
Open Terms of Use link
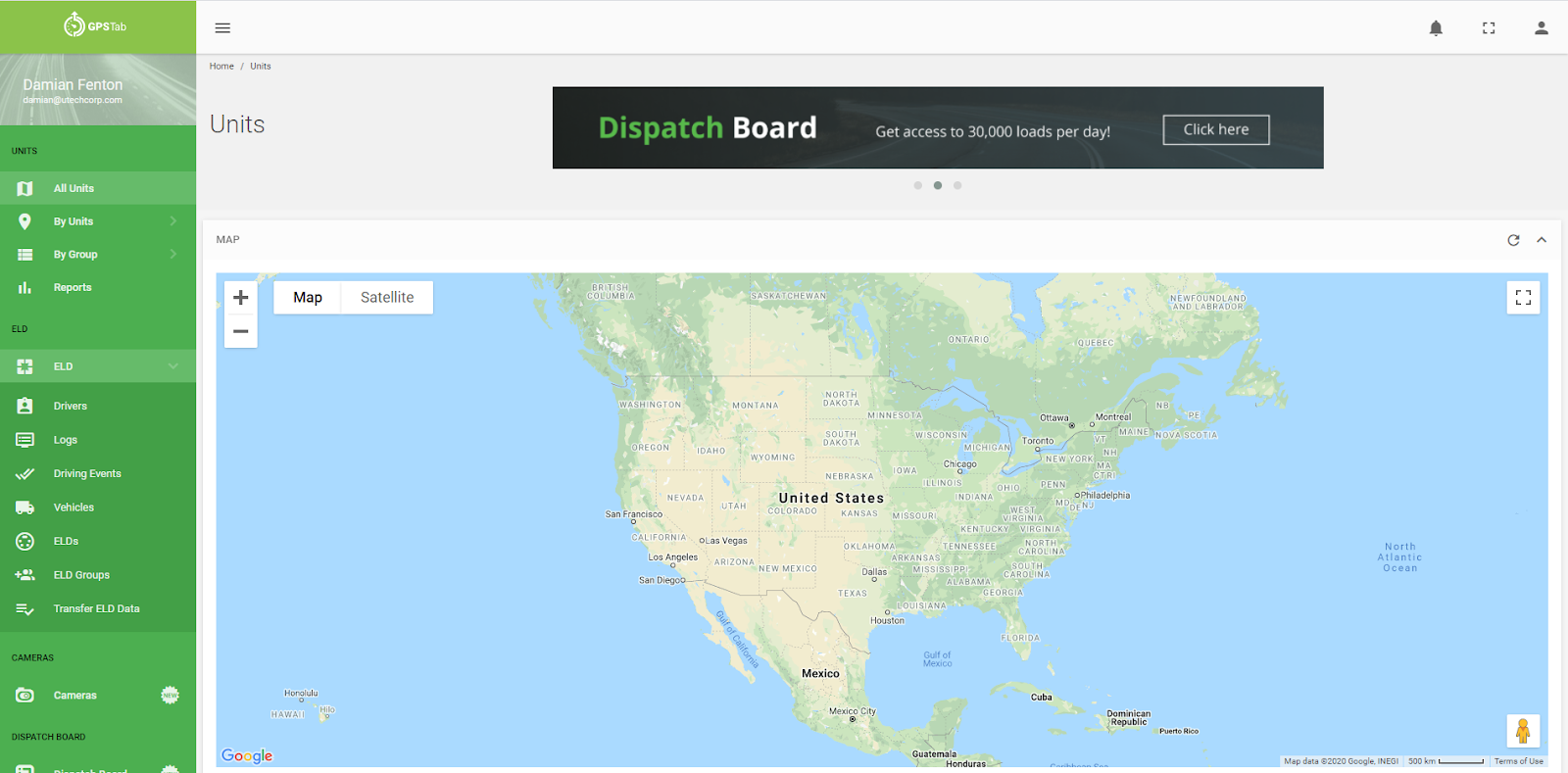(x=1518, y=761)
